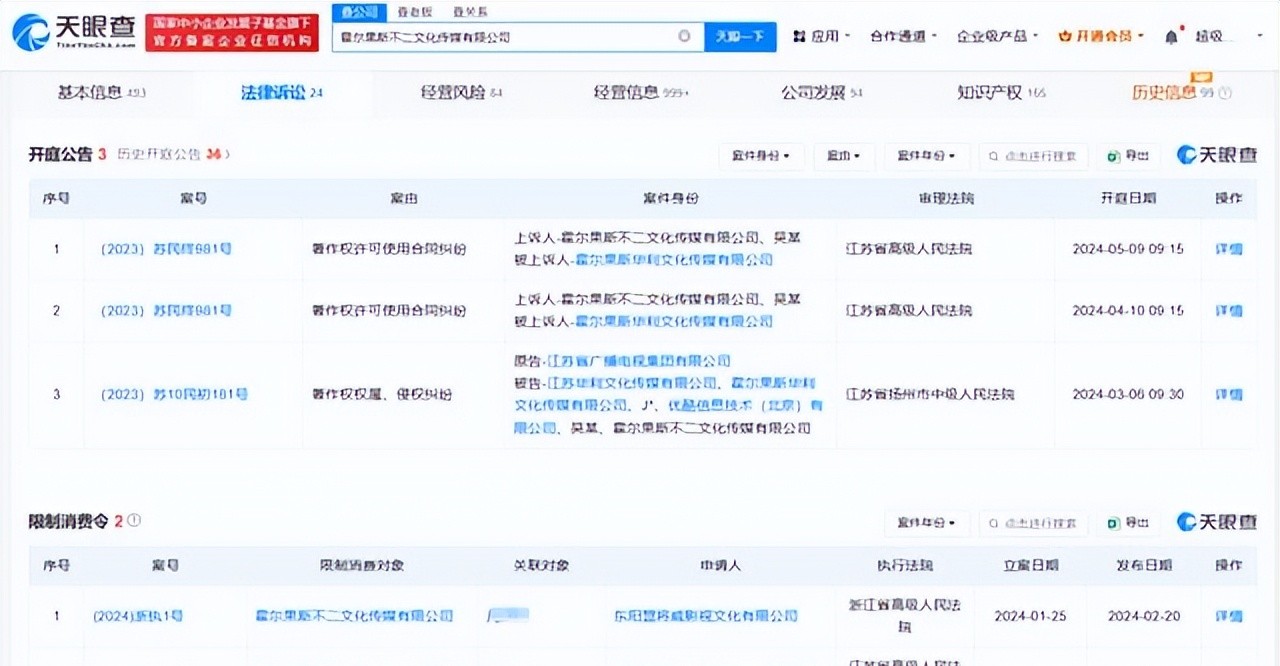Click the 著作权权属、侵权纠纷 cause cell
Screen dimensions: 1280x666
(382, 395)
